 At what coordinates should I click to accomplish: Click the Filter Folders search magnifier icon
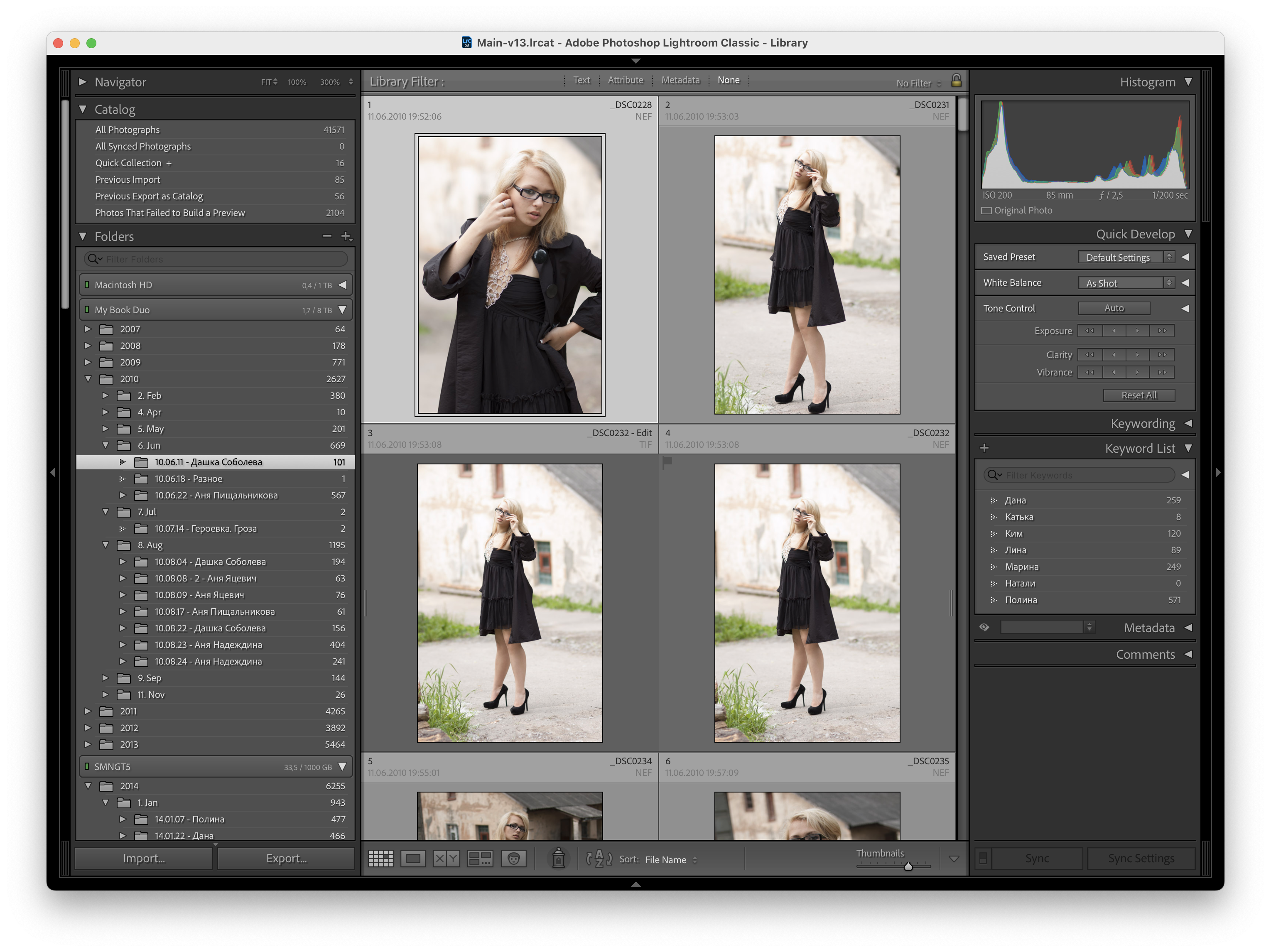[94, 259]
